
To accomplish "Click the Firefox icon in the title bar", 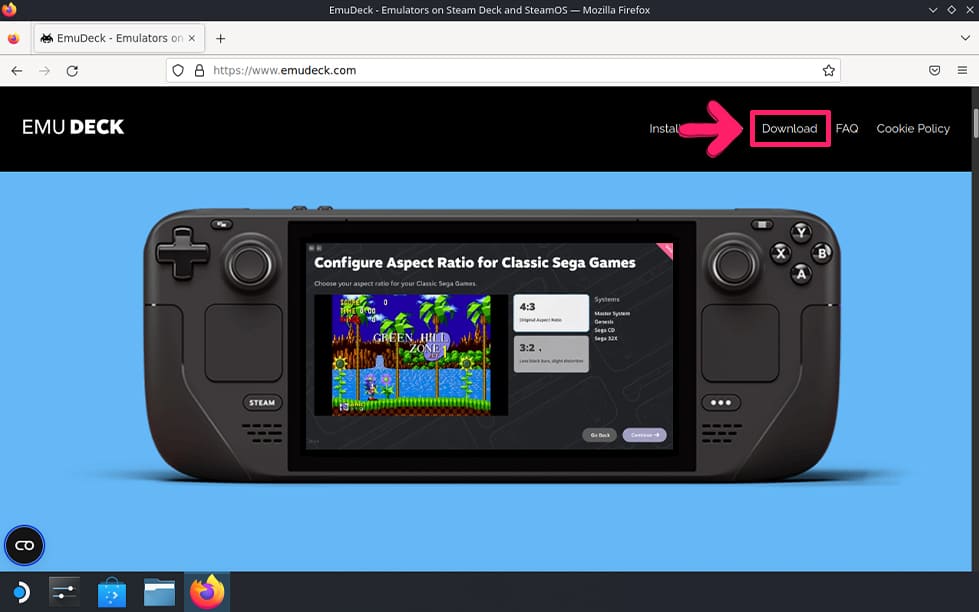I will tap(9, 9).
